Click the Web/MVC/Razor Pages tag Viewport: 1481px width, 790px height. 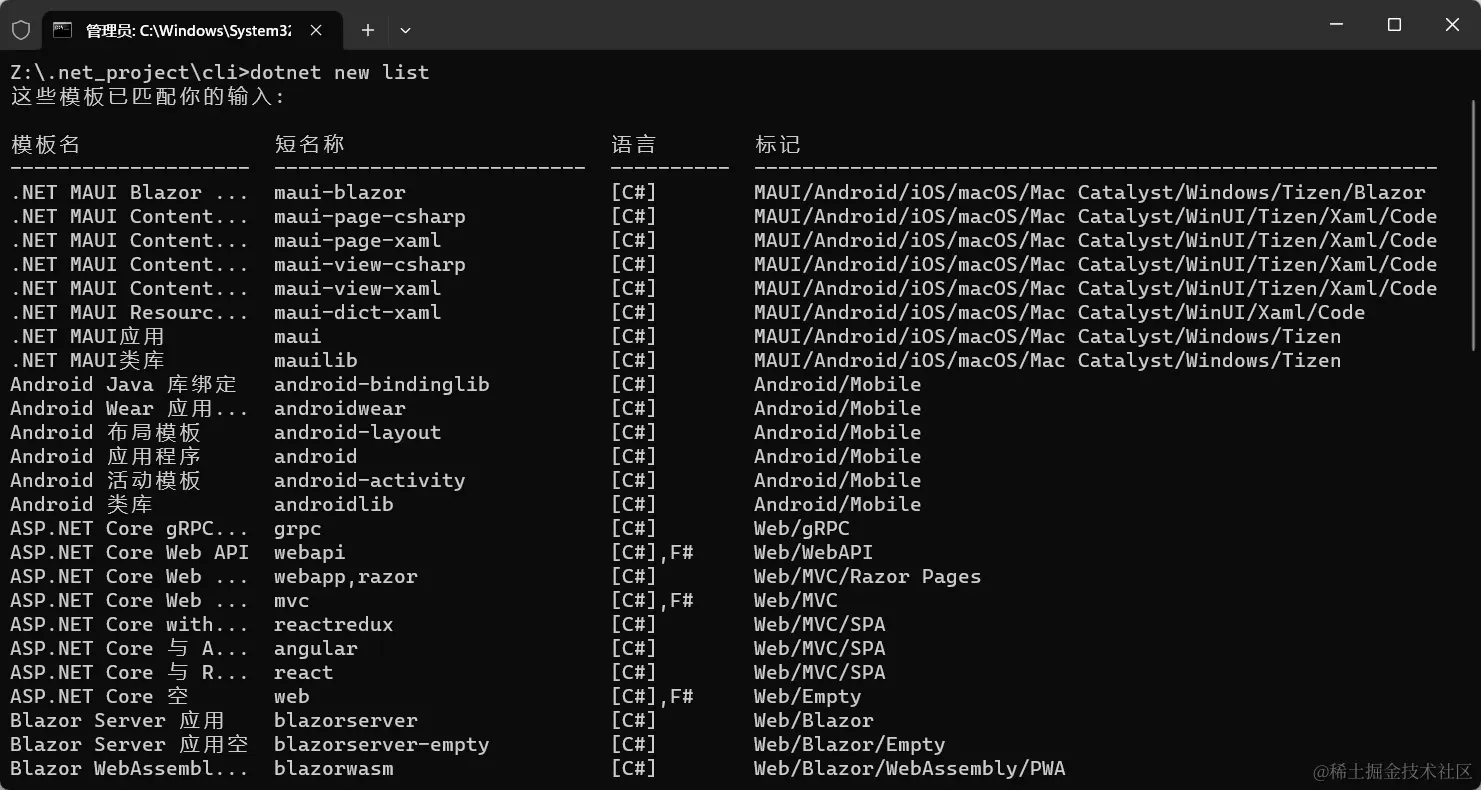[x=868, y=576]
